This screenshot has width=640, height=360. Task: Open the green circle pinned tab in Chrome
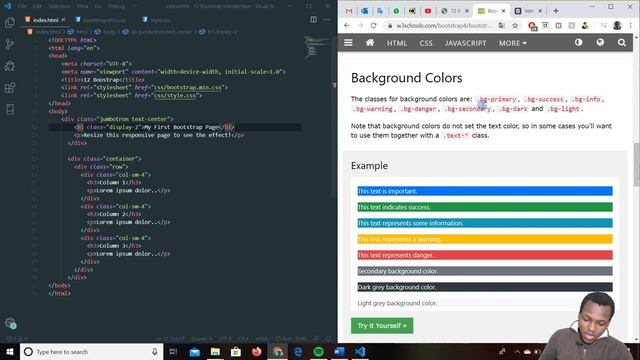(x=396, y=11)
